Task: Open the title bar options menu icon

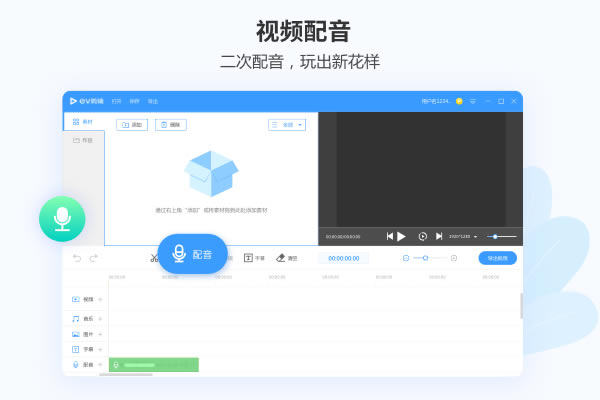Action: [x=473, y=101]
